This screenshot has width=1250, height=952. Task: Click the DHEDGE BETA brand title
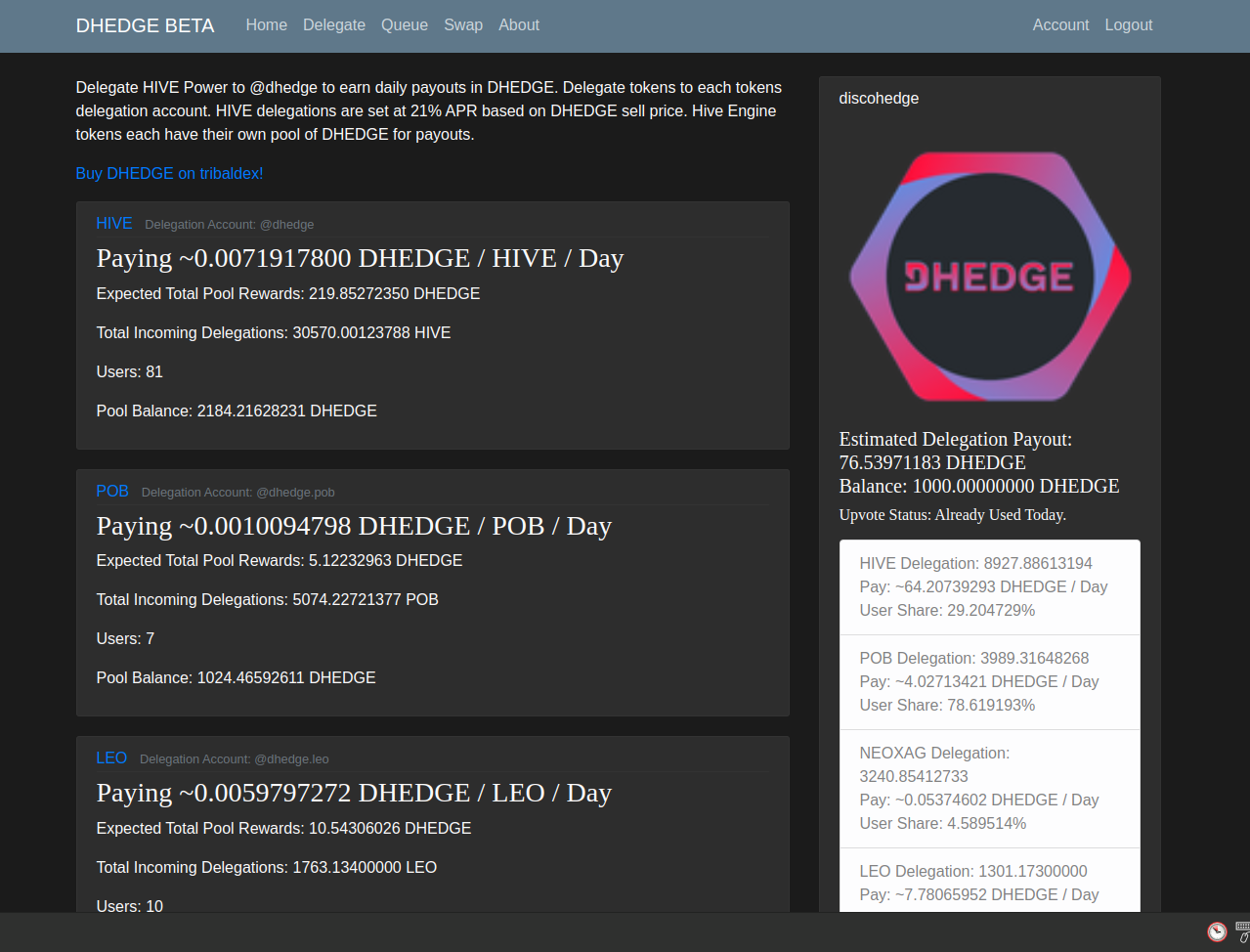click(145, 25)
